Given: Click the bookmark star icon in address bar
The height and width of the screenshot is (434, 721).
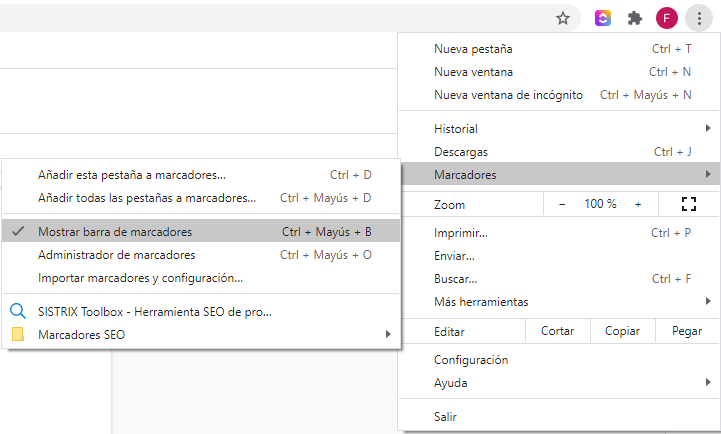Looking at the screenshot, I should pyautogui.click(x=563, y=18).
